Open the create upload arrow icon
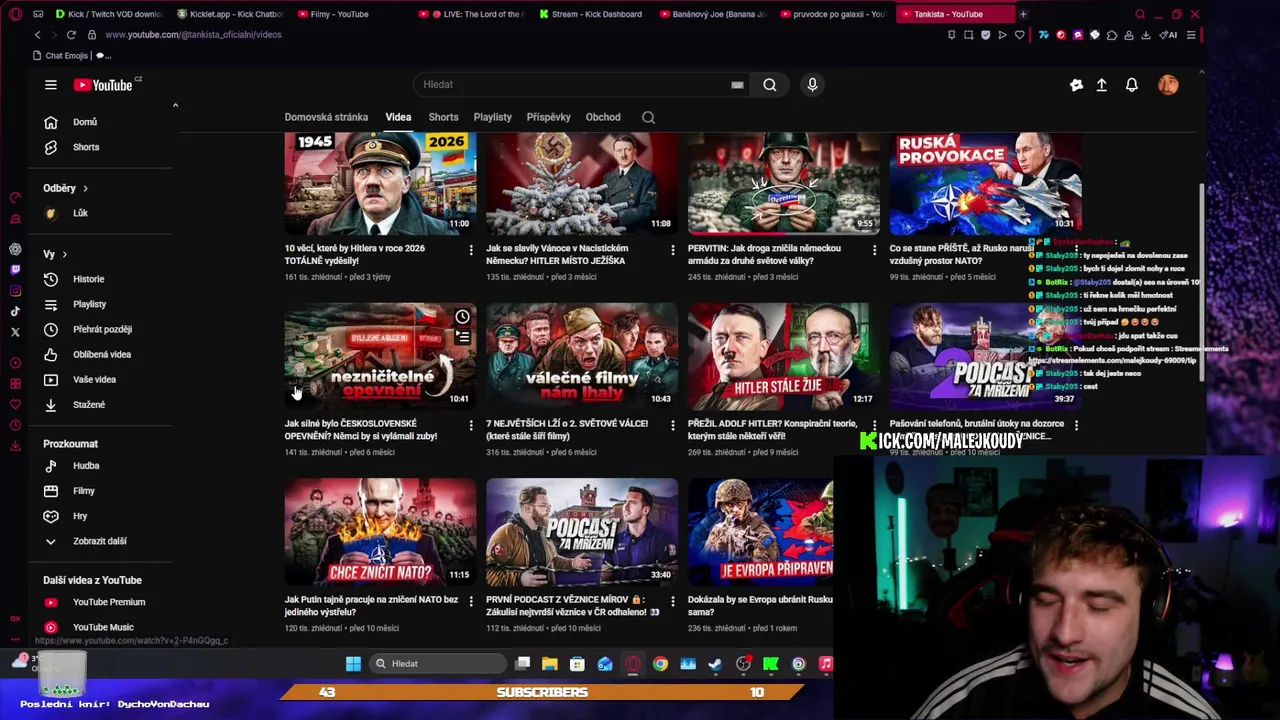The height and width of the screenshot is (720, 1280). [x=1102, y=85]
